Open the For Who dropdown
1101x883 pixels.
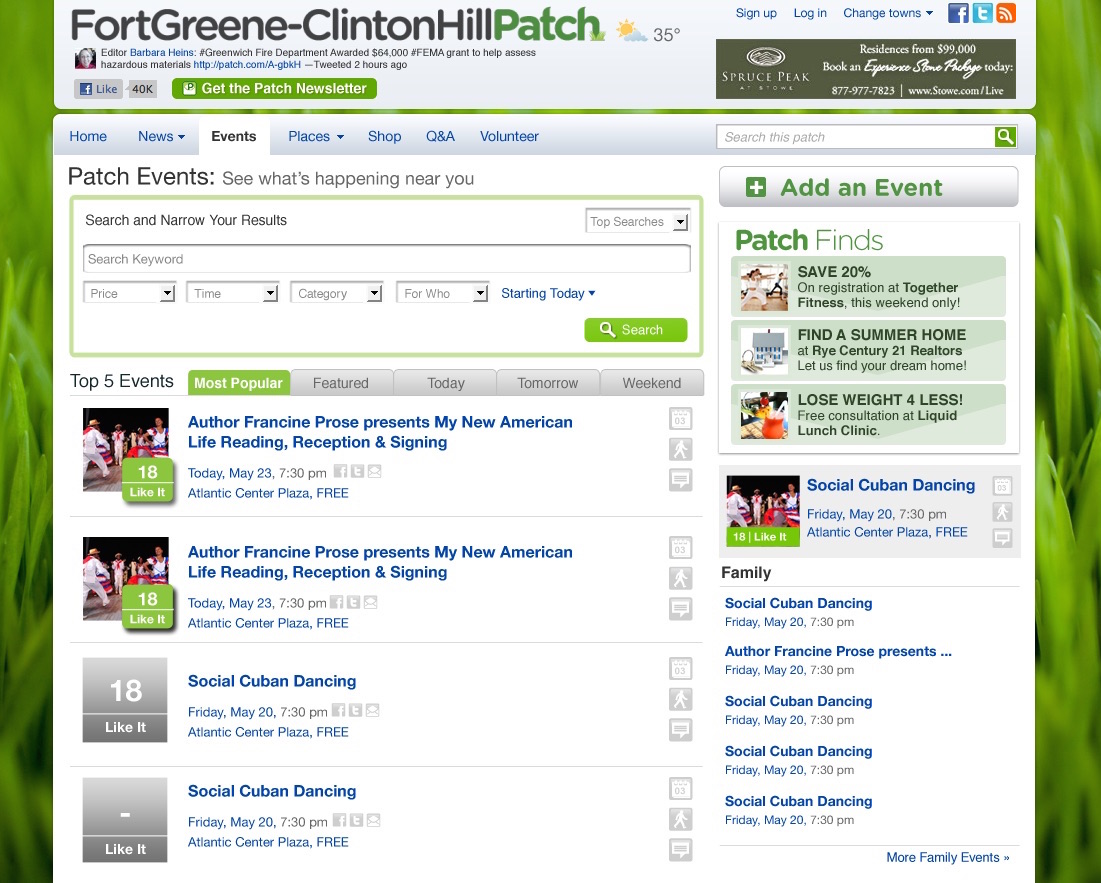pos(442,293)
